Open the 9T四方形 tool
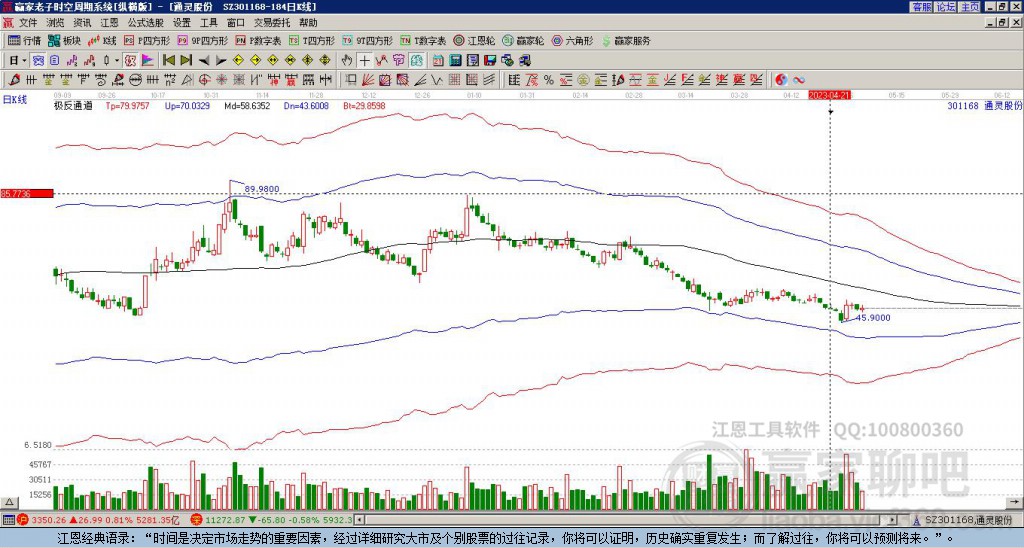The width and height of the screenshot is (1024, 548). [368, 40]
